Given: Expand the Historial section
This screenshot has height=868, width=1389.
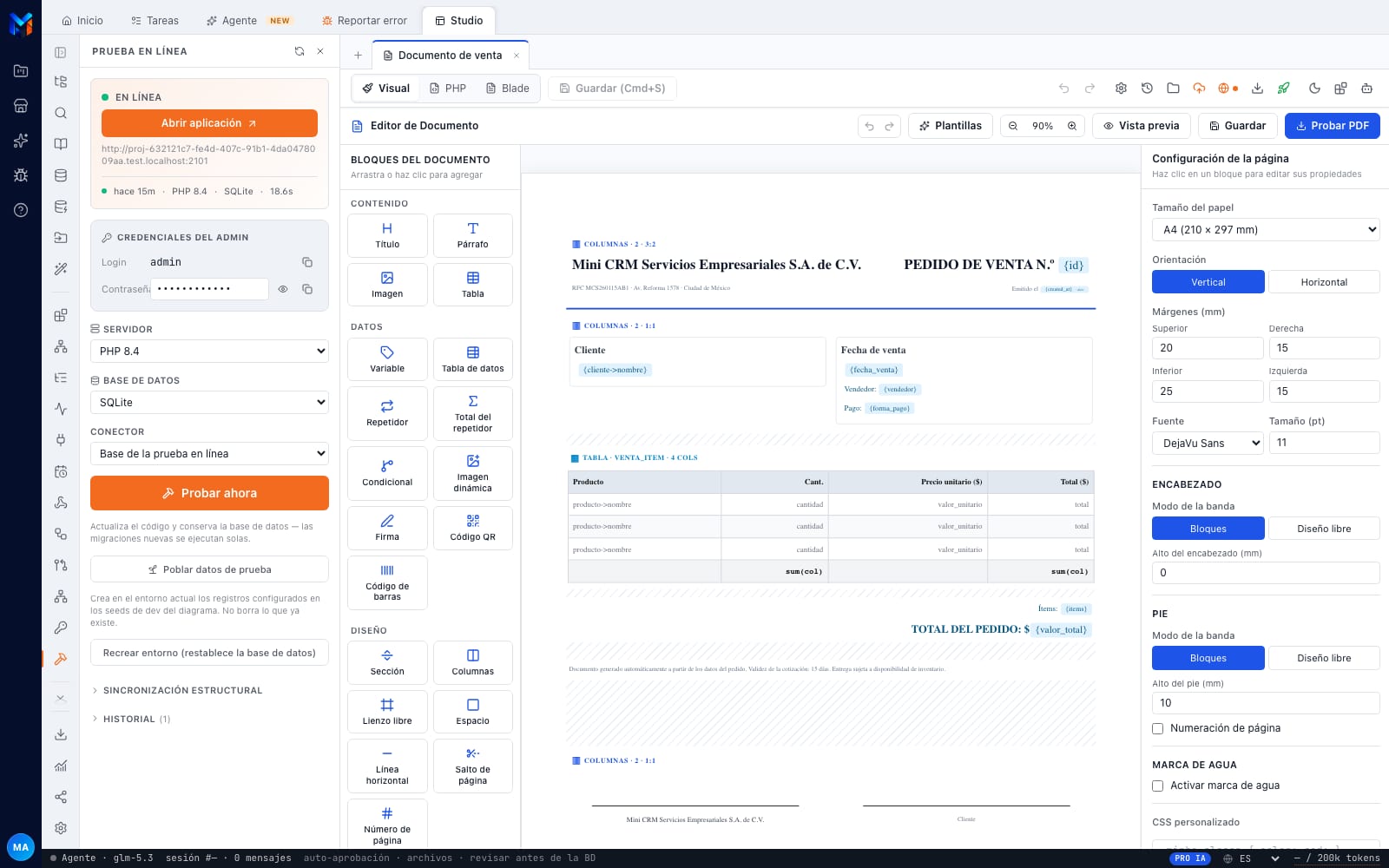Looking at the screenshot, I should point(131,720).
